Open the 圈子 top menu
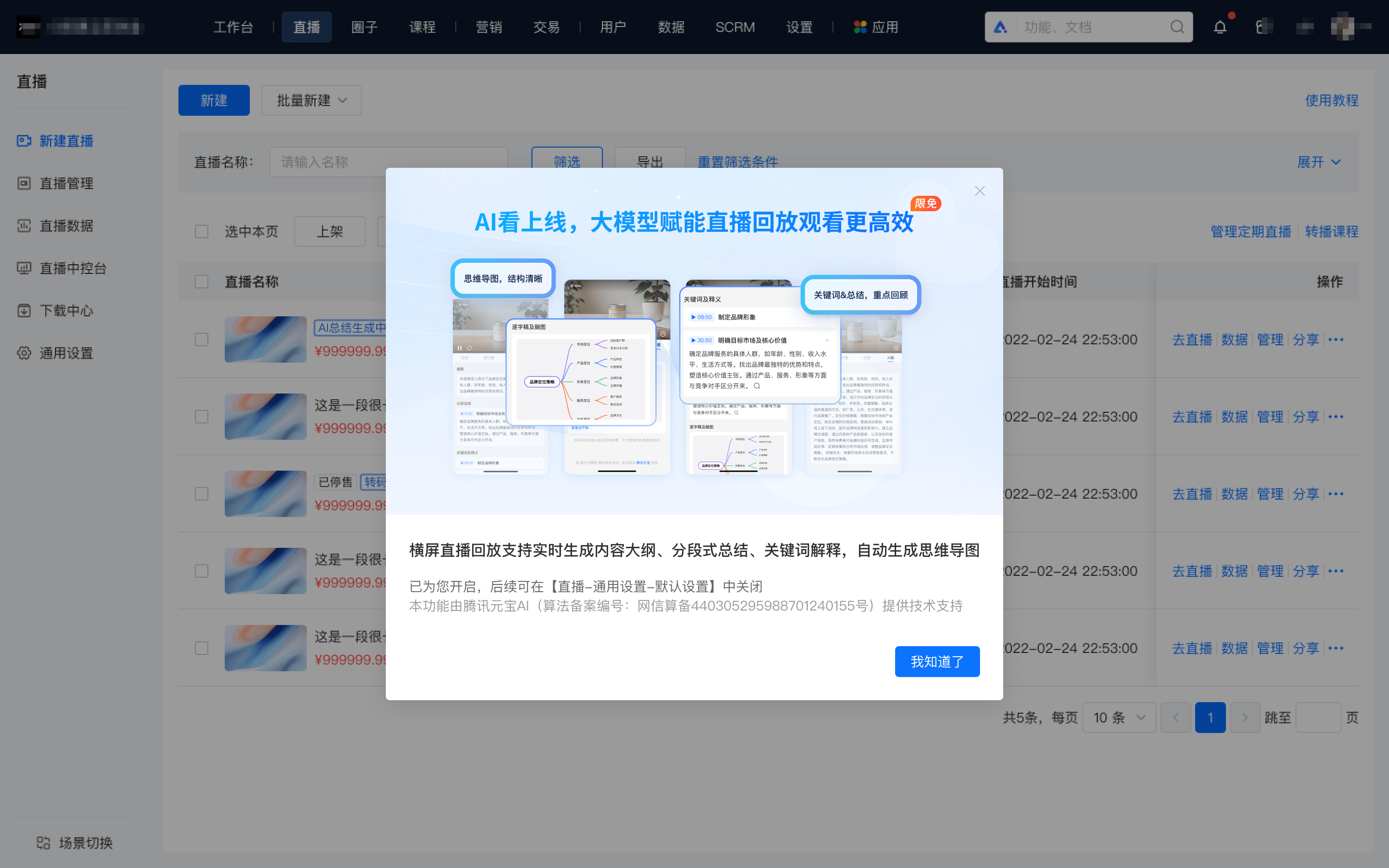Image resolution: width=1389 pixels, height=868 pixels. [x=365, y=27]
